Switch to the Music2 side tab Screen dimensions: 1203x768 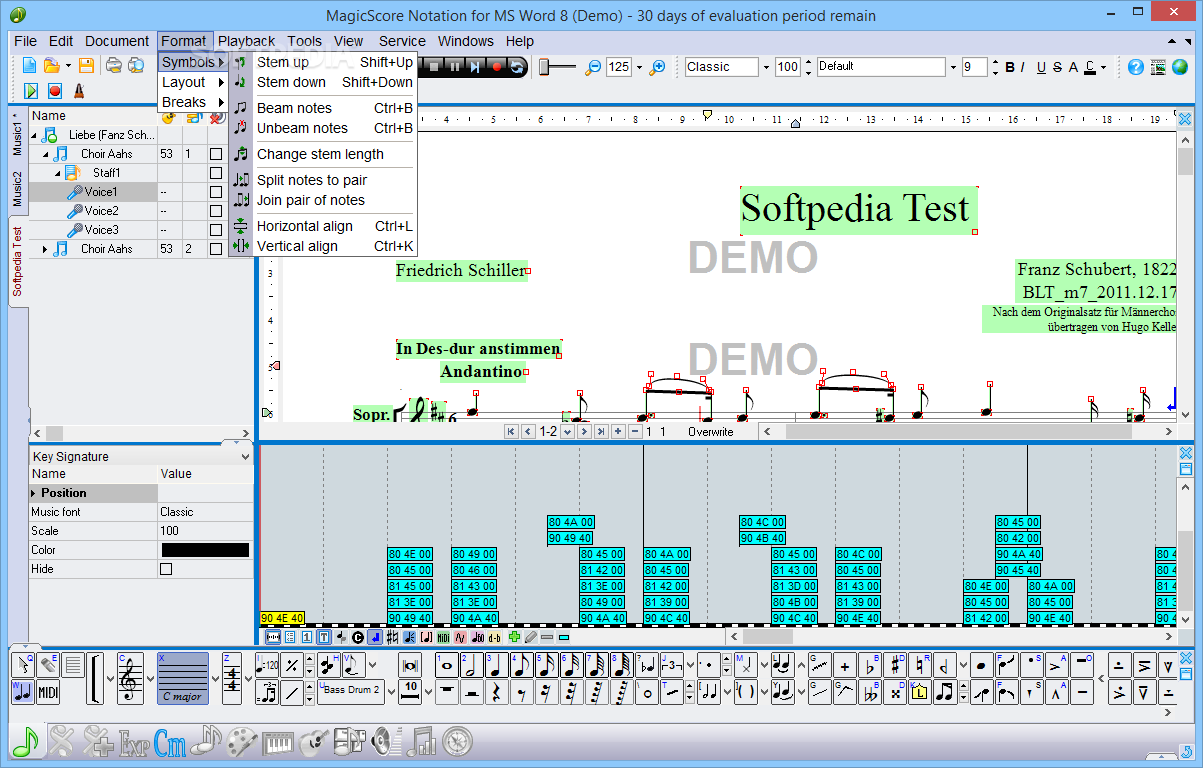18,189
